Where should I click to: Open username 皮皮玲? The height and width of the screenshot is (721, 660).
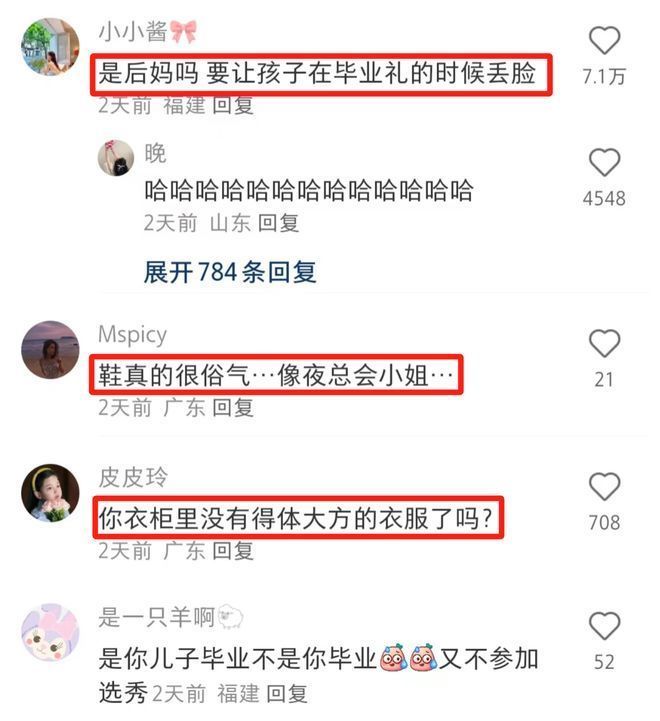[133, 477]
